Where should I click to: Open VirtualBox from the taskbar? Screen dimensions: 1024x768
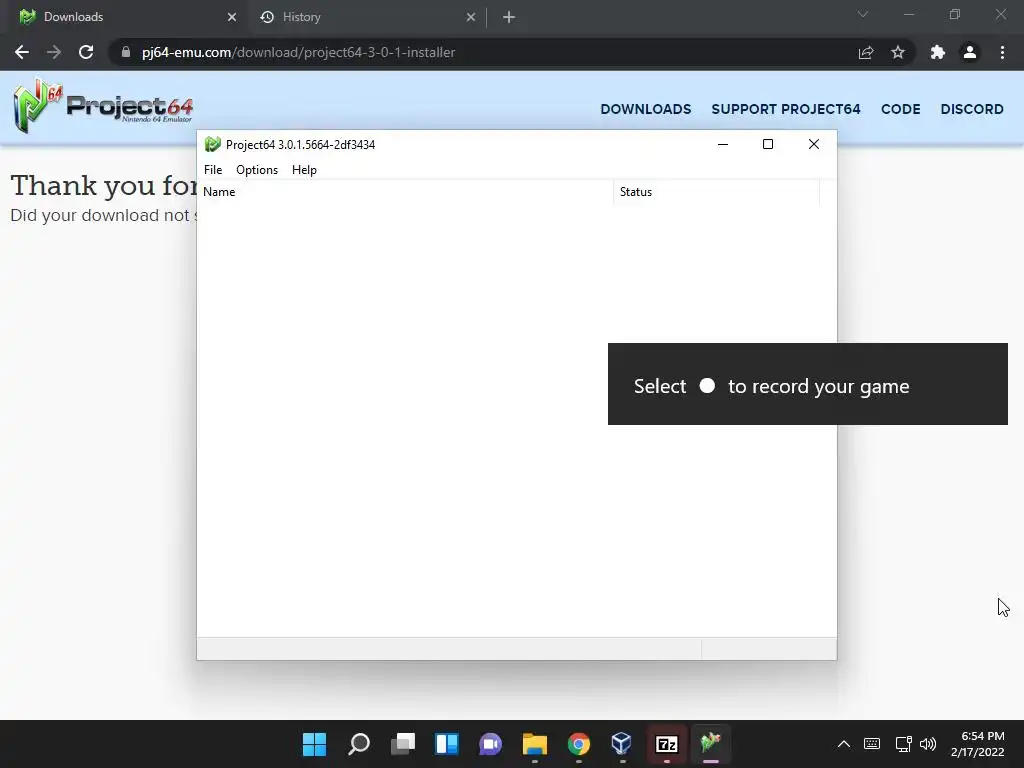click(x=622, y=744)
